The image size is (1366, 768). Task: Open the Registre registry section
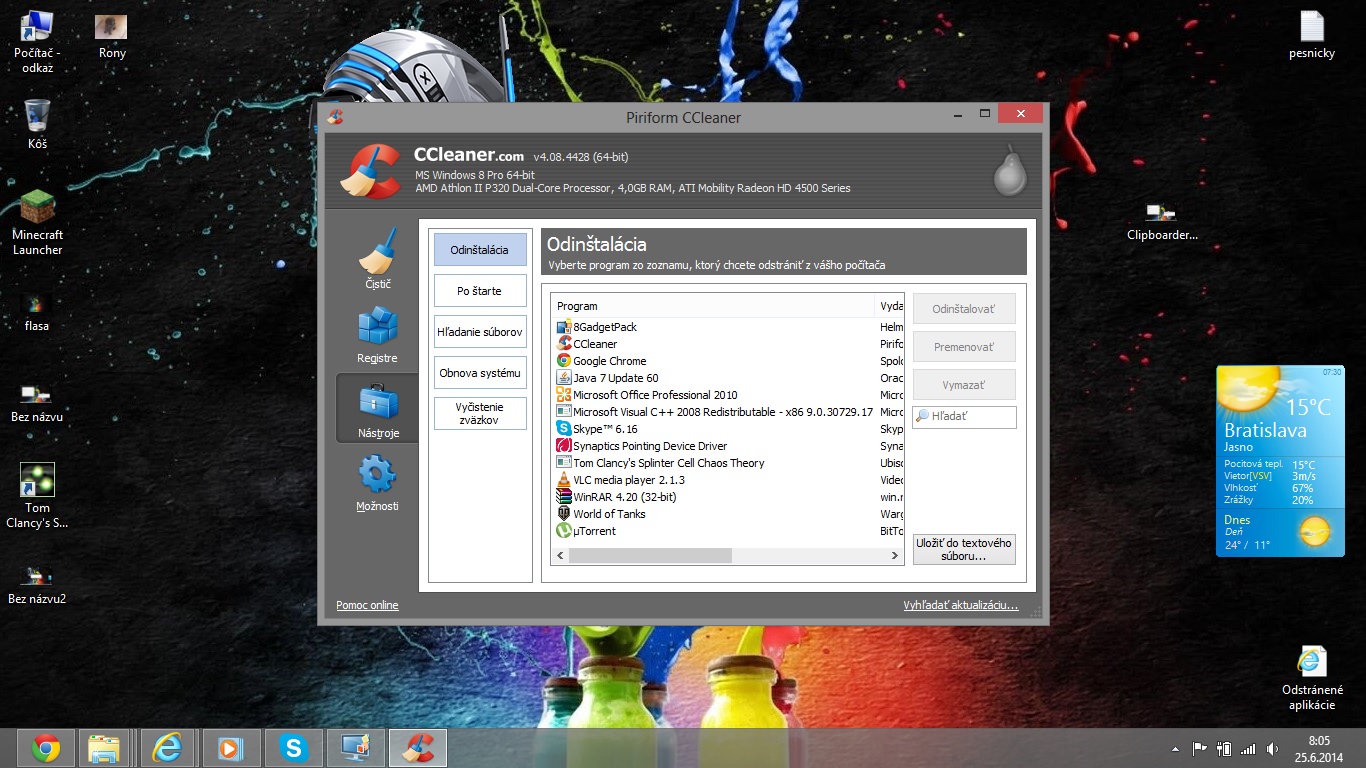377,333
